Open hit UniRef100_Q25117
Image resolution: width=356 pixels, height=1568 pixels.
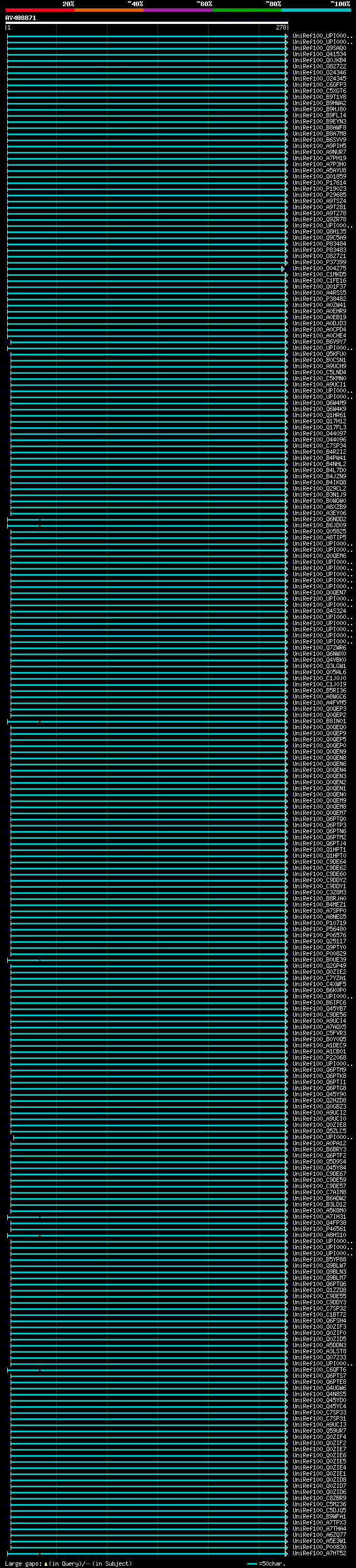tap(319, 941)
